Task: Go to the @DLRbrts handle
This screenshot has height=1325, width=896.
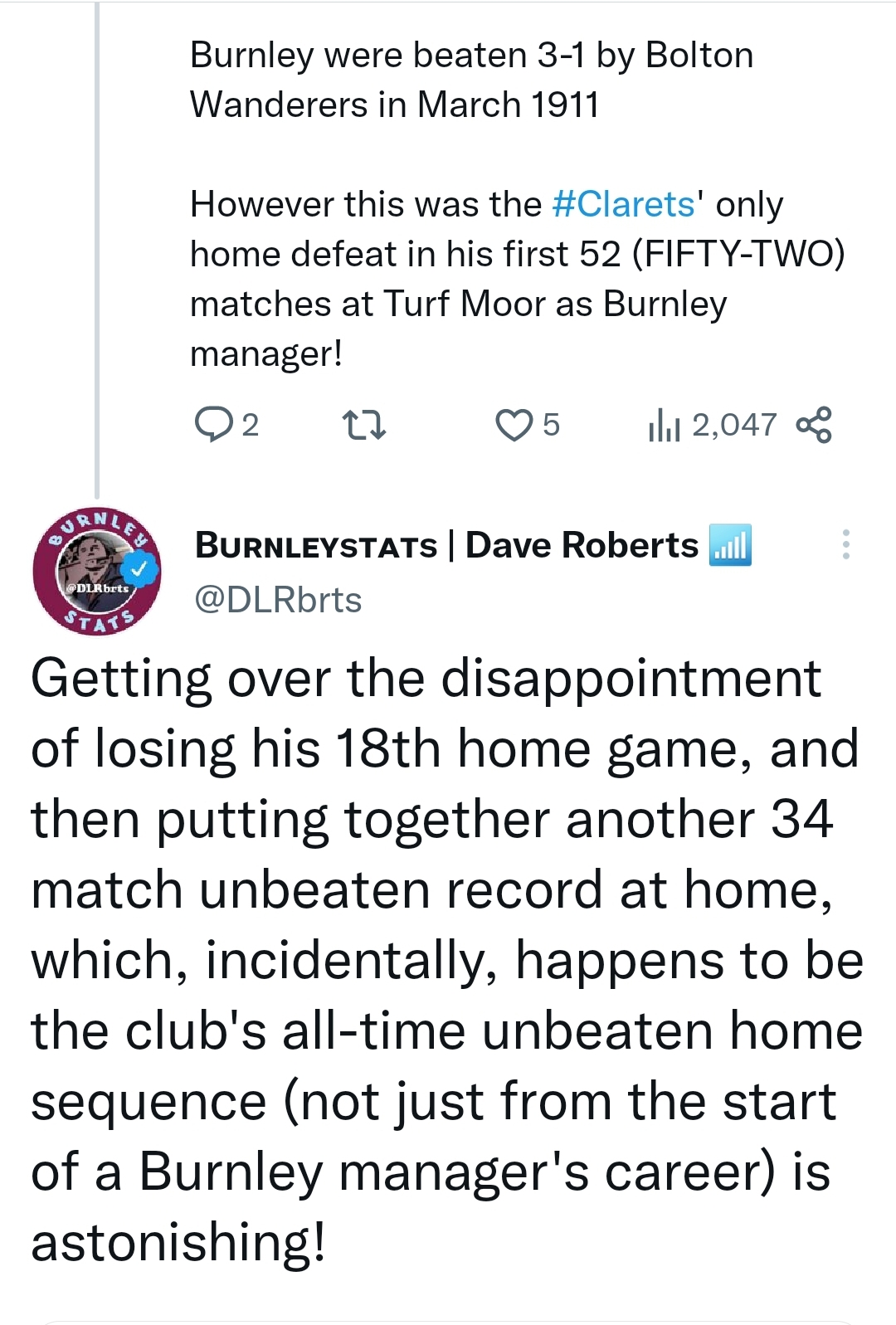Action: 278,600
